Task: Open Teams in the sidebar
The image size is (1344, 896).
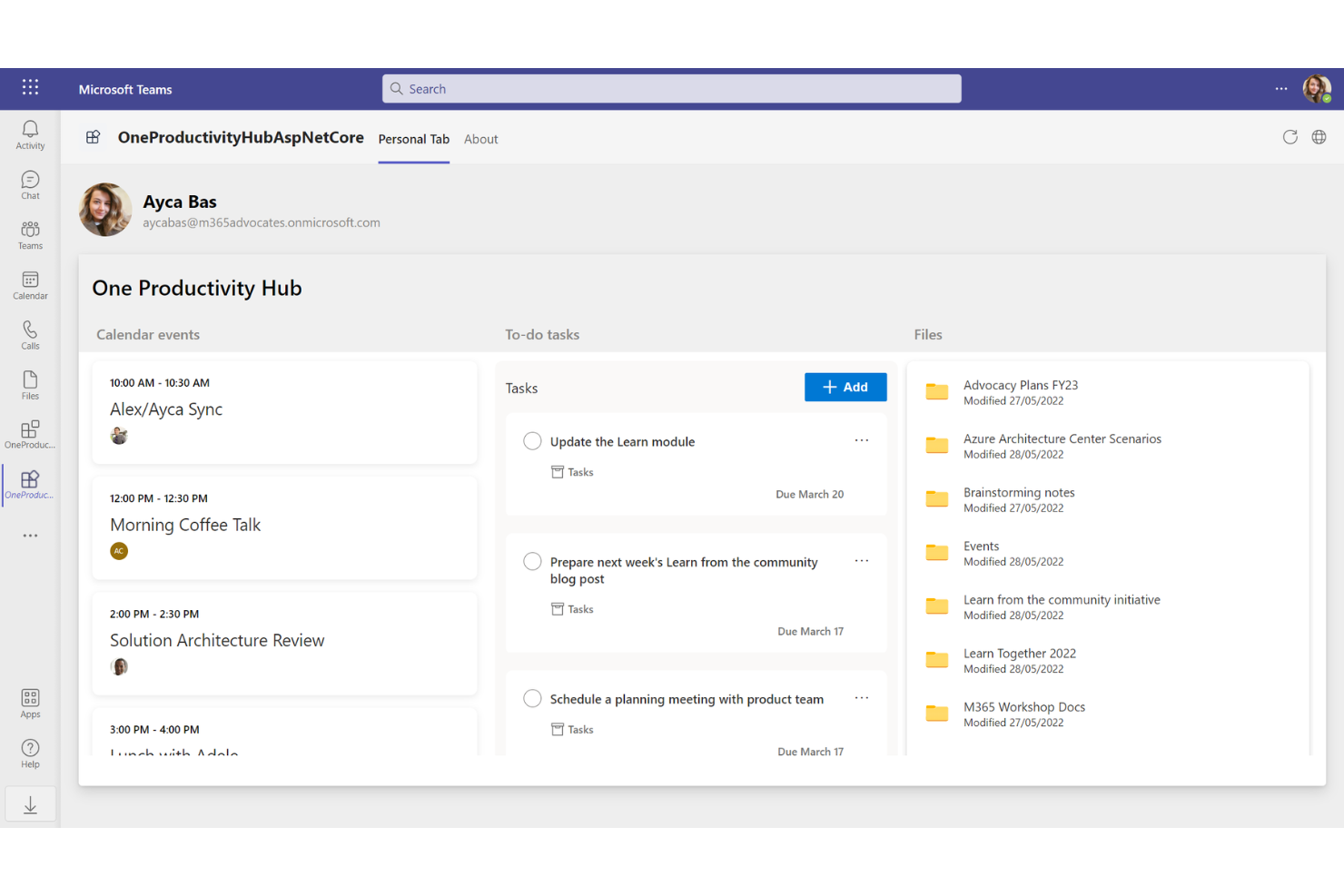Action: pyautogui.click(x=30, y=234)
